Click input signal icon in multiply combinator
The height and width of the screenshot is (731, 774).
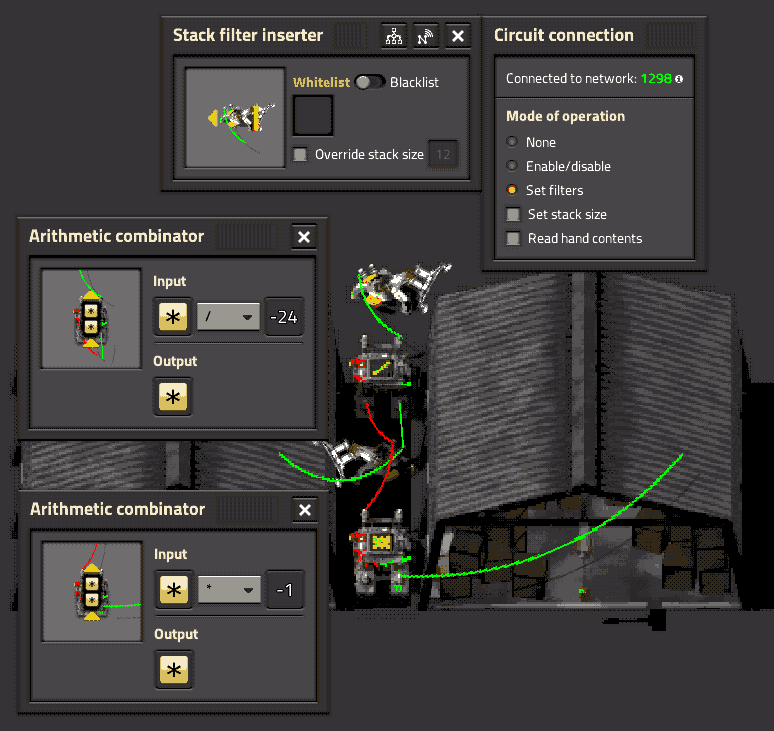pyautogui.click(x=174, y=590)
